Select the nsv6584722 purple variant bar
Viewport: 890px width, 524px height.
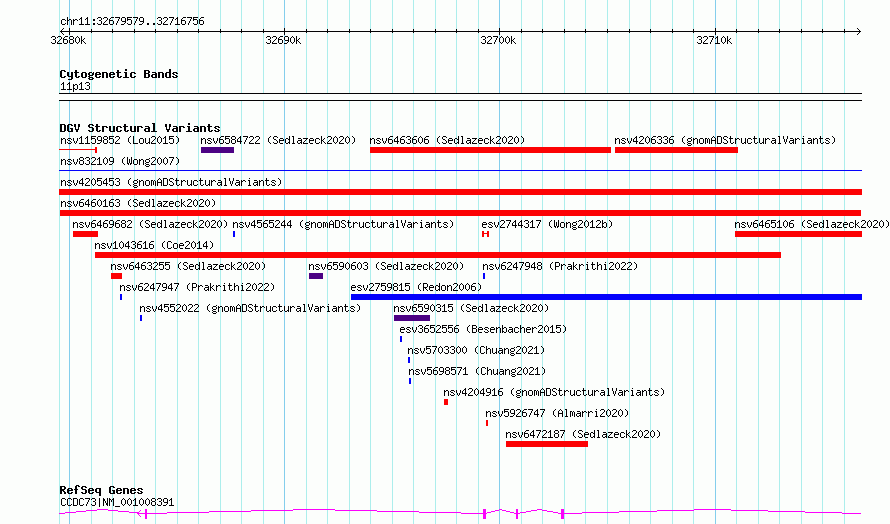[x=217, y=150]
